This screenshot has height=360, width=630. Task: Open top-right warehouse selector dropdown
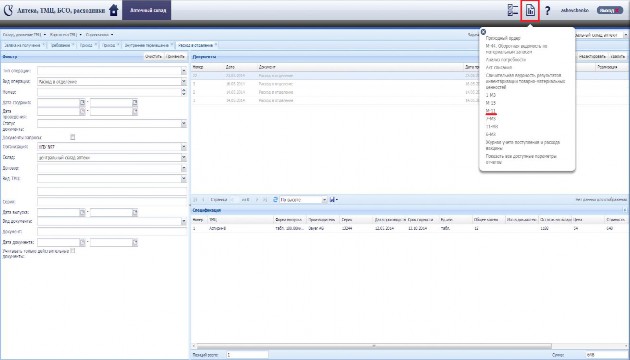(626, 35)
